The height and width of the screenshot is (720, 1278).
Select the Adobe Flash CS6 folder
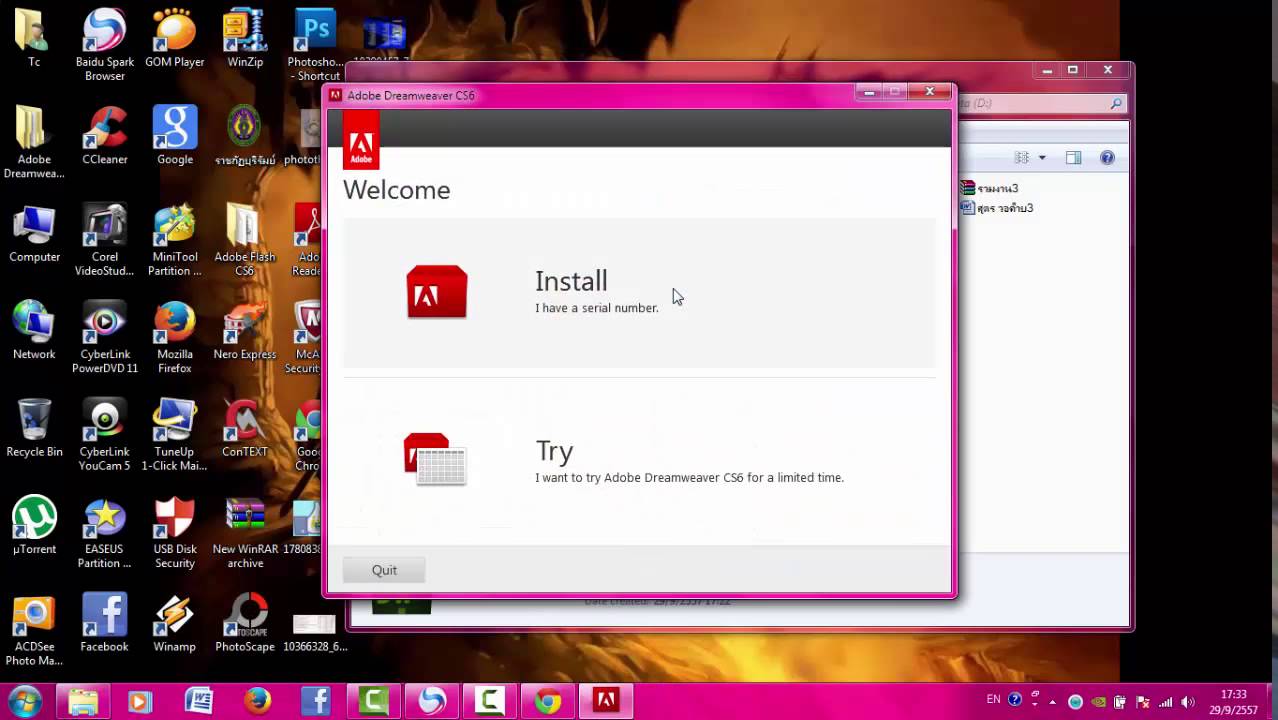pos(244,240)
